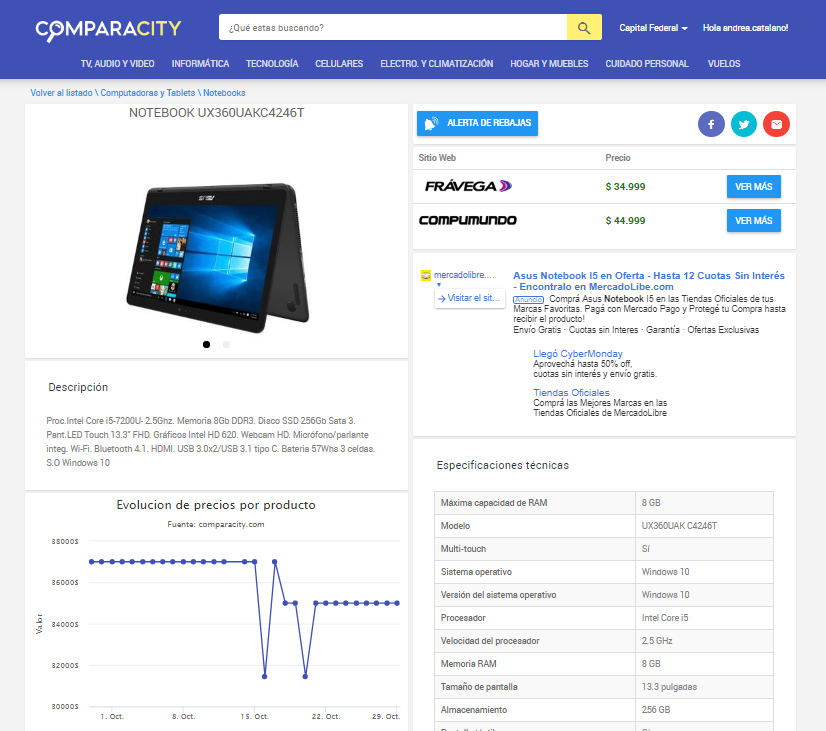
Task: Click the $ 34.999 Frávega price
Action: pos(625,186)
